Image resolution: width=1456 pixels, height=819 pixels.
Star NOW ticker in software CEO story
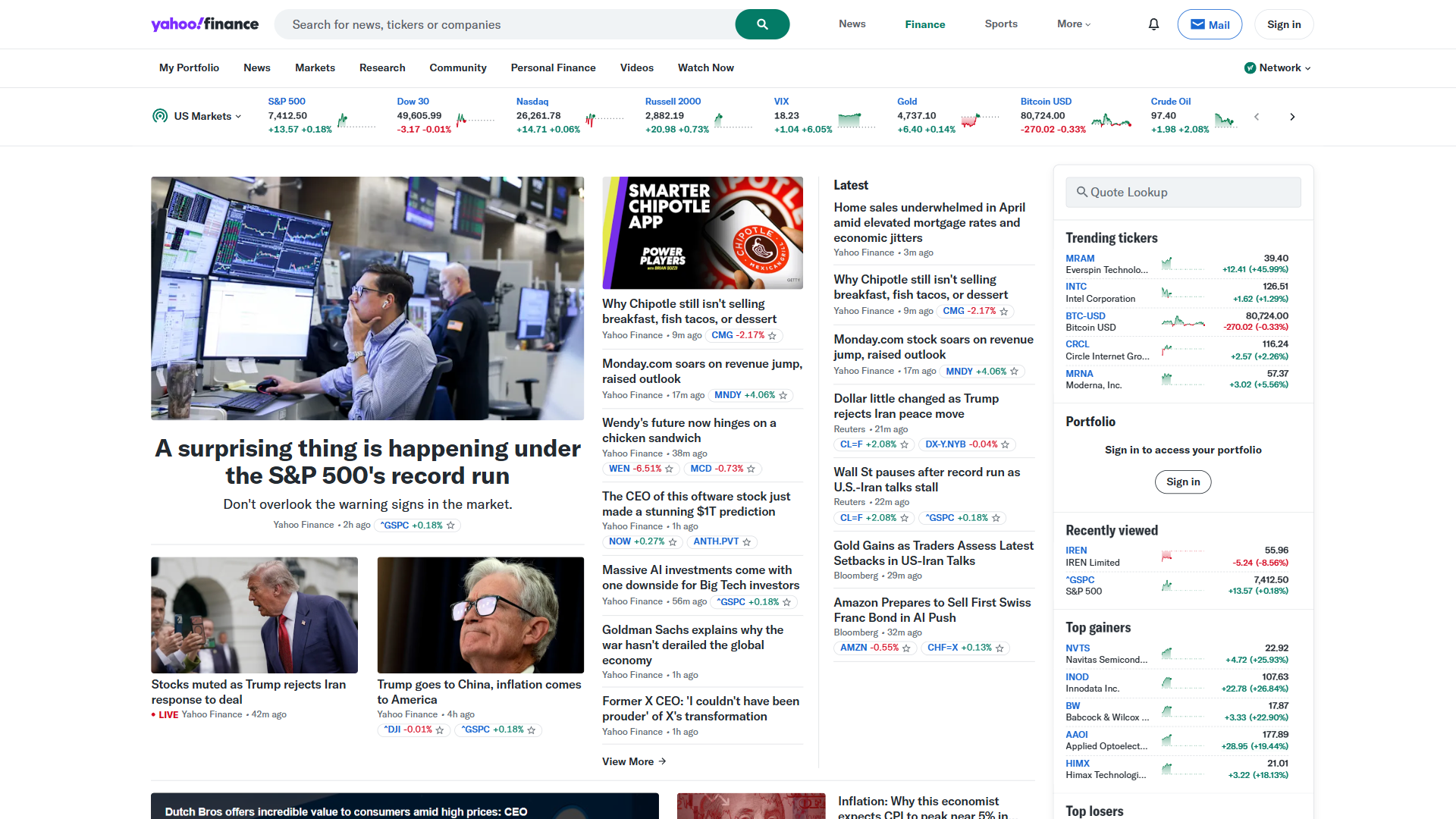(673, 542)
